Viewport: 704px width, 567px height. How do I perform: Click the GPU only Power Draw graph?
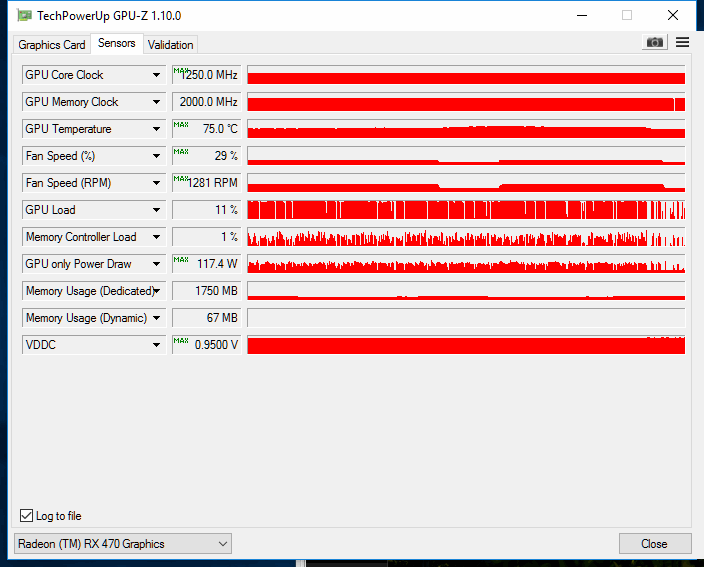pyautogui.click(x=466, y=264)
